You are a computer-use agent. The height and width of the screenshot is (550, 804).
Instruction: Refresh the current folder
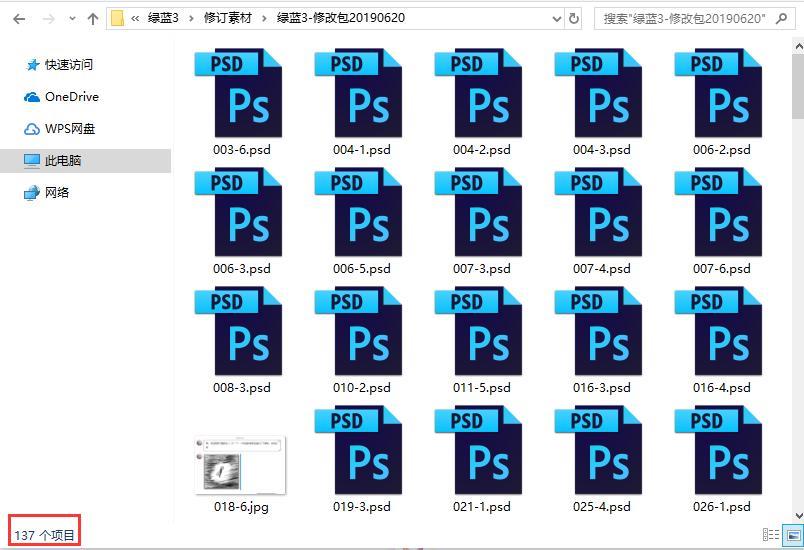point(574,19)
